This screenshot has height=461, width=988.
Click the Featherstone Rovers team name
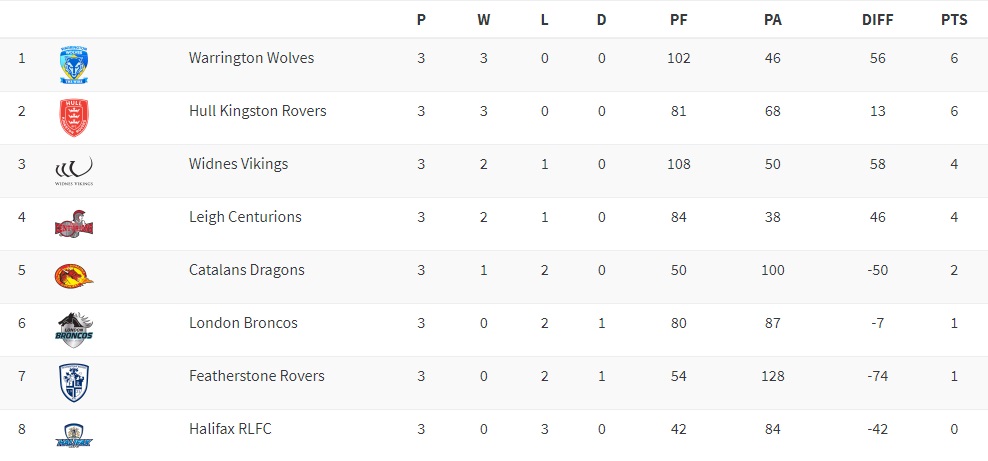point(256,376)
